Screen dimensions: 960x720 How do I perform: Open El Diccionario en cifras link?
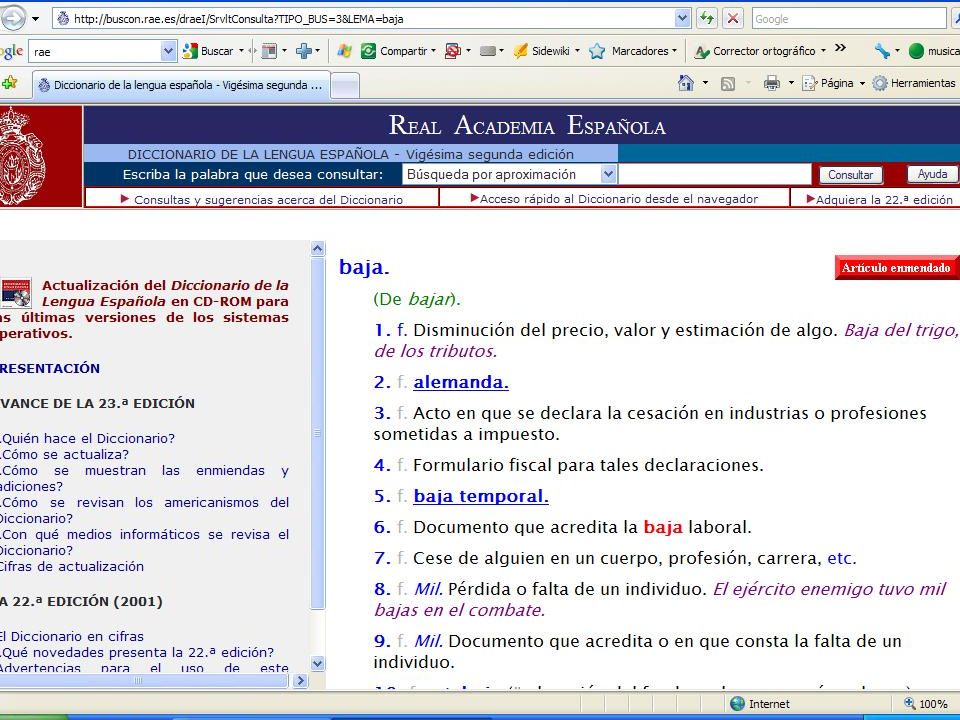[72, 636]
